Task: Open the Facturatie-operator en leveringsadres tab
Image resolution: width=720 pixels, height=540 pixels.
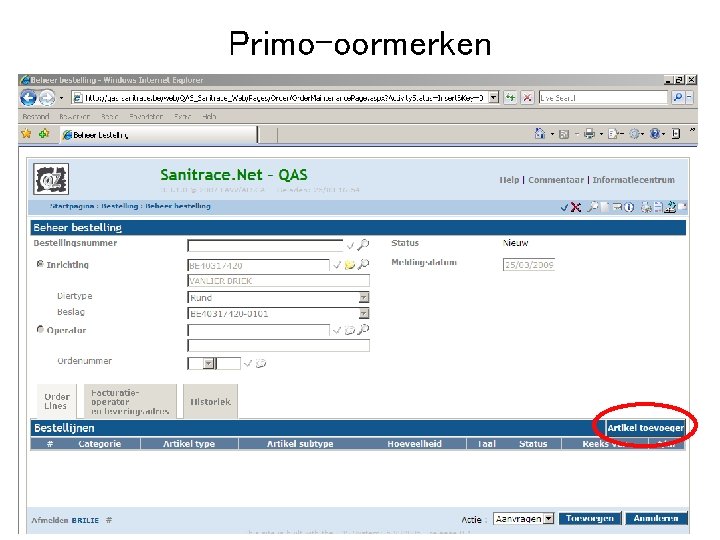Action: tap(130, 401)
